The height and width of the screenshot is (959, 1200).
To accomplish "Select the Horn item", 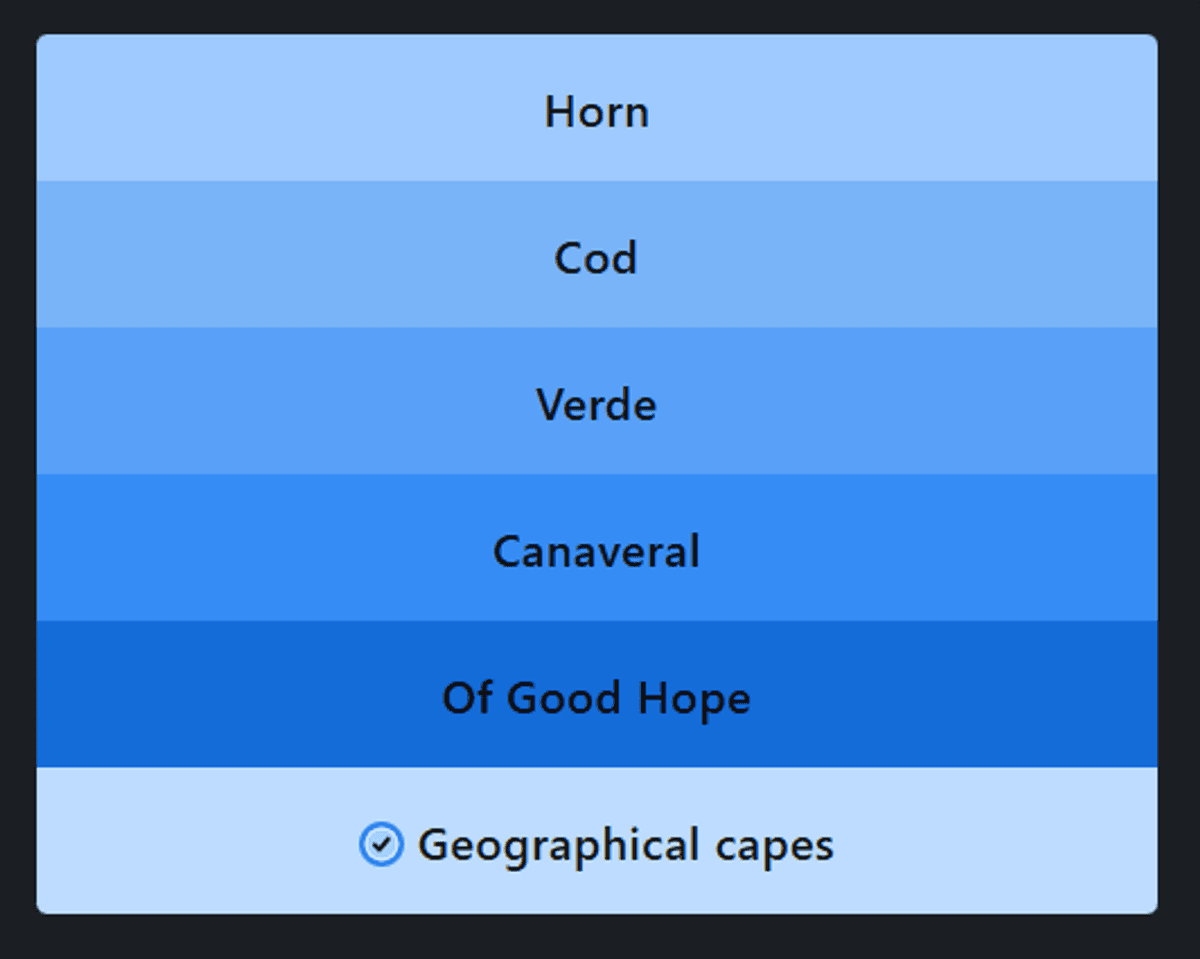I will point(597,108).
